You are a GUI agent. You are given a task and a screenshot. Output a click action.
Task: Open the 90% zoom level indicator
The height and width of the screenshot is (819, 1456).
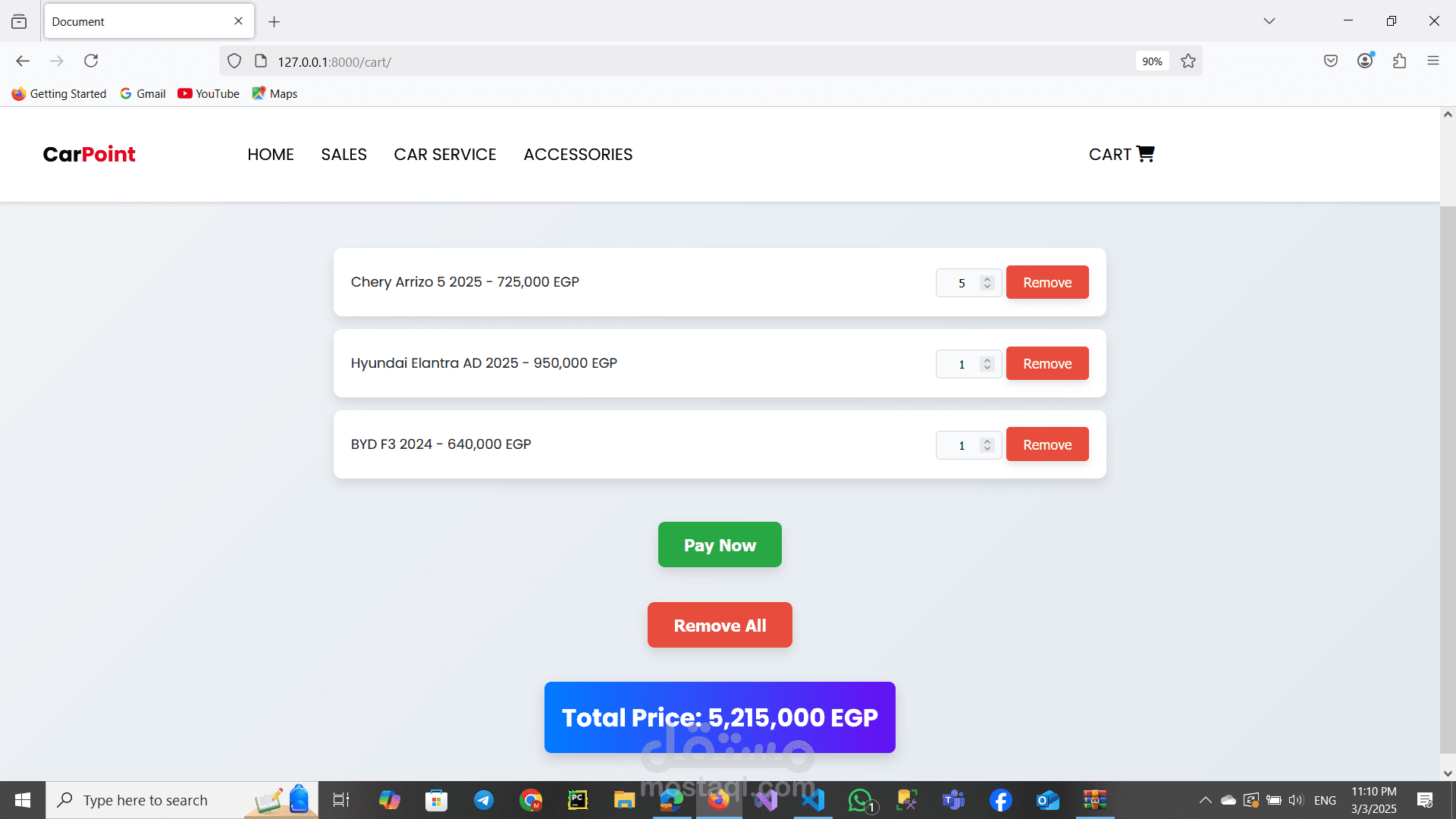(1152, 61)
